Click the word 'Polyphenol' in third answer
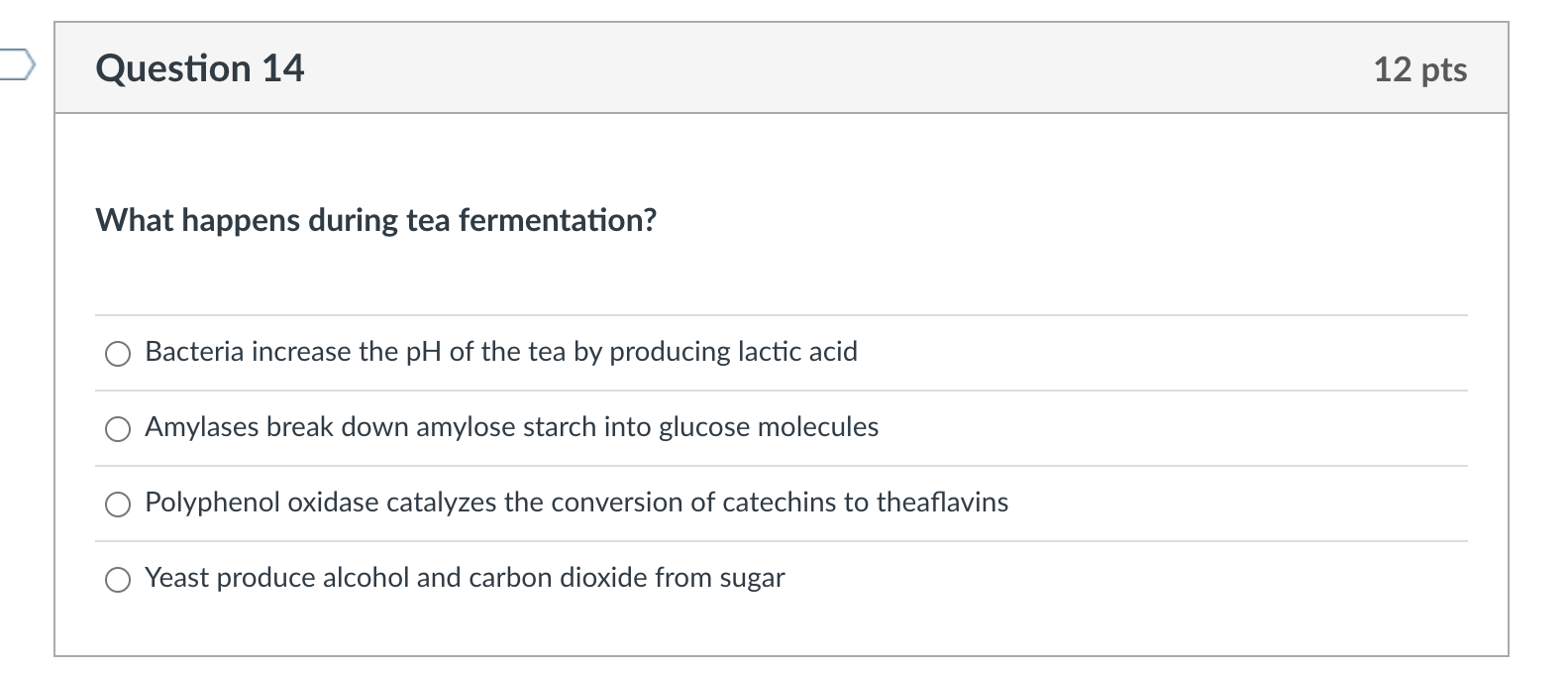The image size is (1568, 674). tap(212, 503)
